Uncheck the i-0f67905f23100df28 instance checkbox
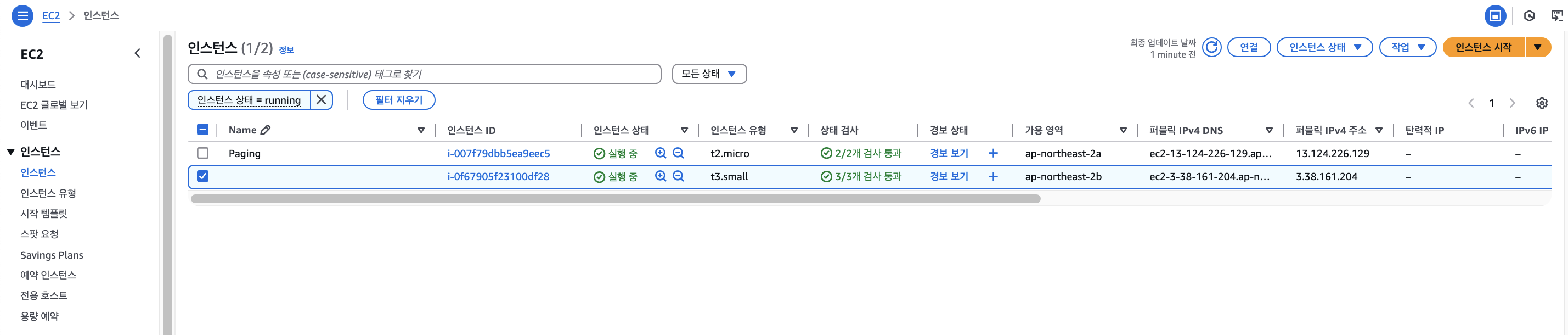This screenshot has width=1568, height=335. point(202,177)
